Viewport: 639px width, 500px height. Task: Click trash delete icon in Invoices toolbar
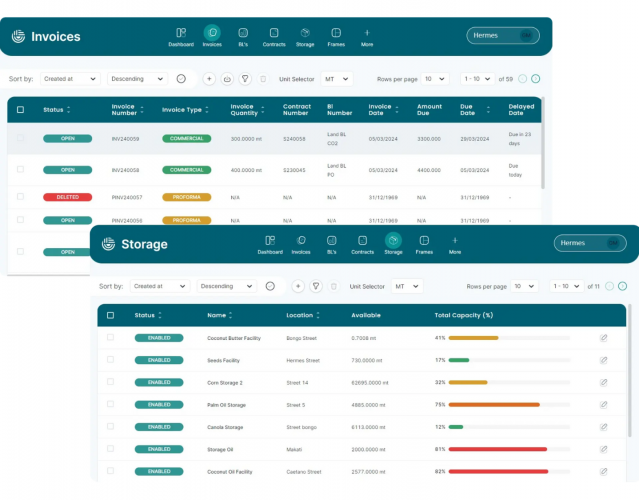pyautogui.click(x=263, y=79)
